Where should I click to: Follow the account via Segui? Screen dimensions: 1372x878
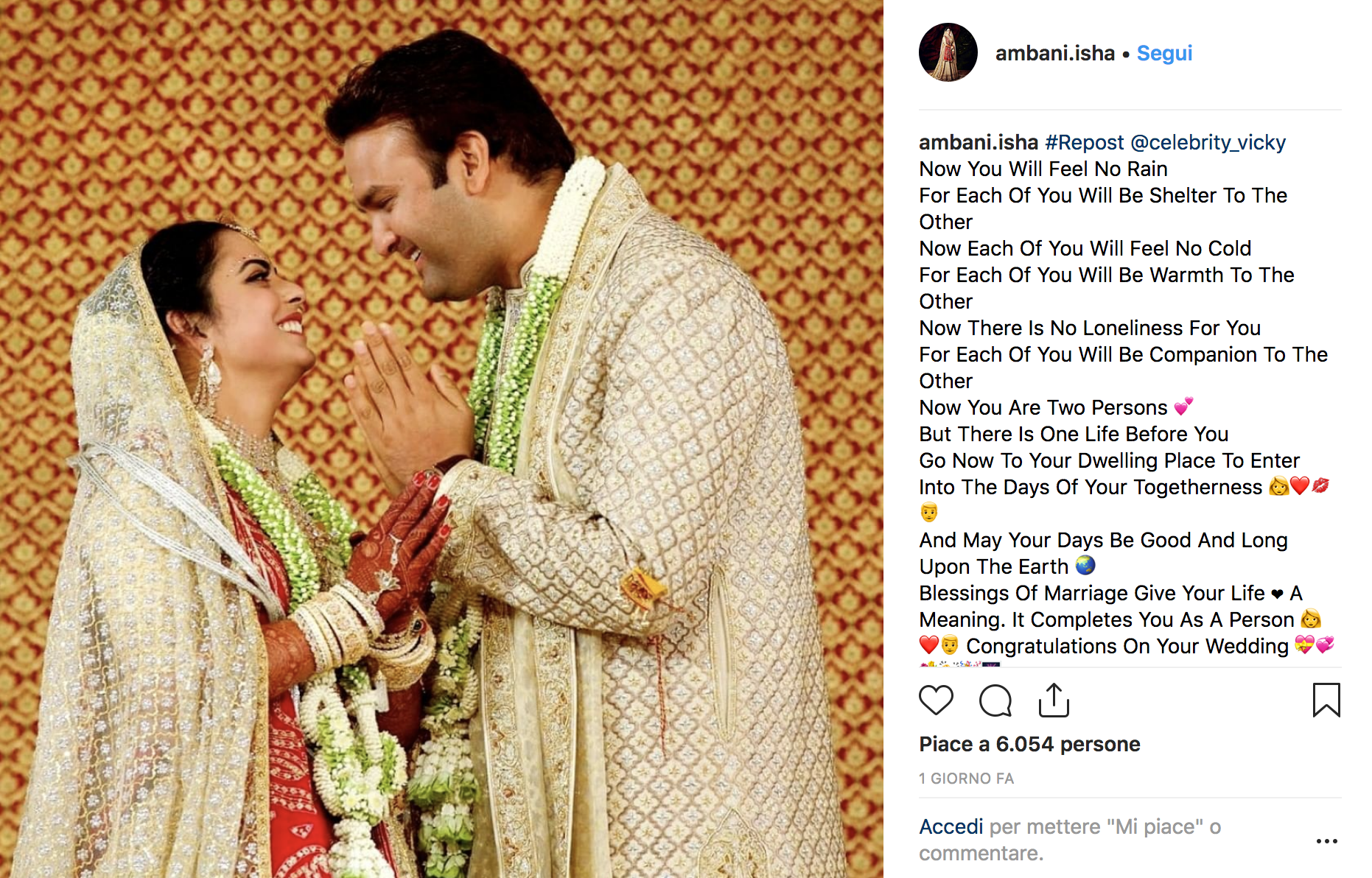(1164, 53)
